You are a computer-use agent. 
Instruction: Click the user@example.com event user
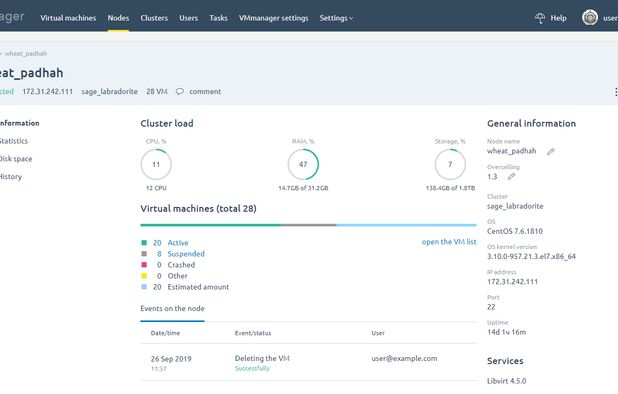pos(404,358)
